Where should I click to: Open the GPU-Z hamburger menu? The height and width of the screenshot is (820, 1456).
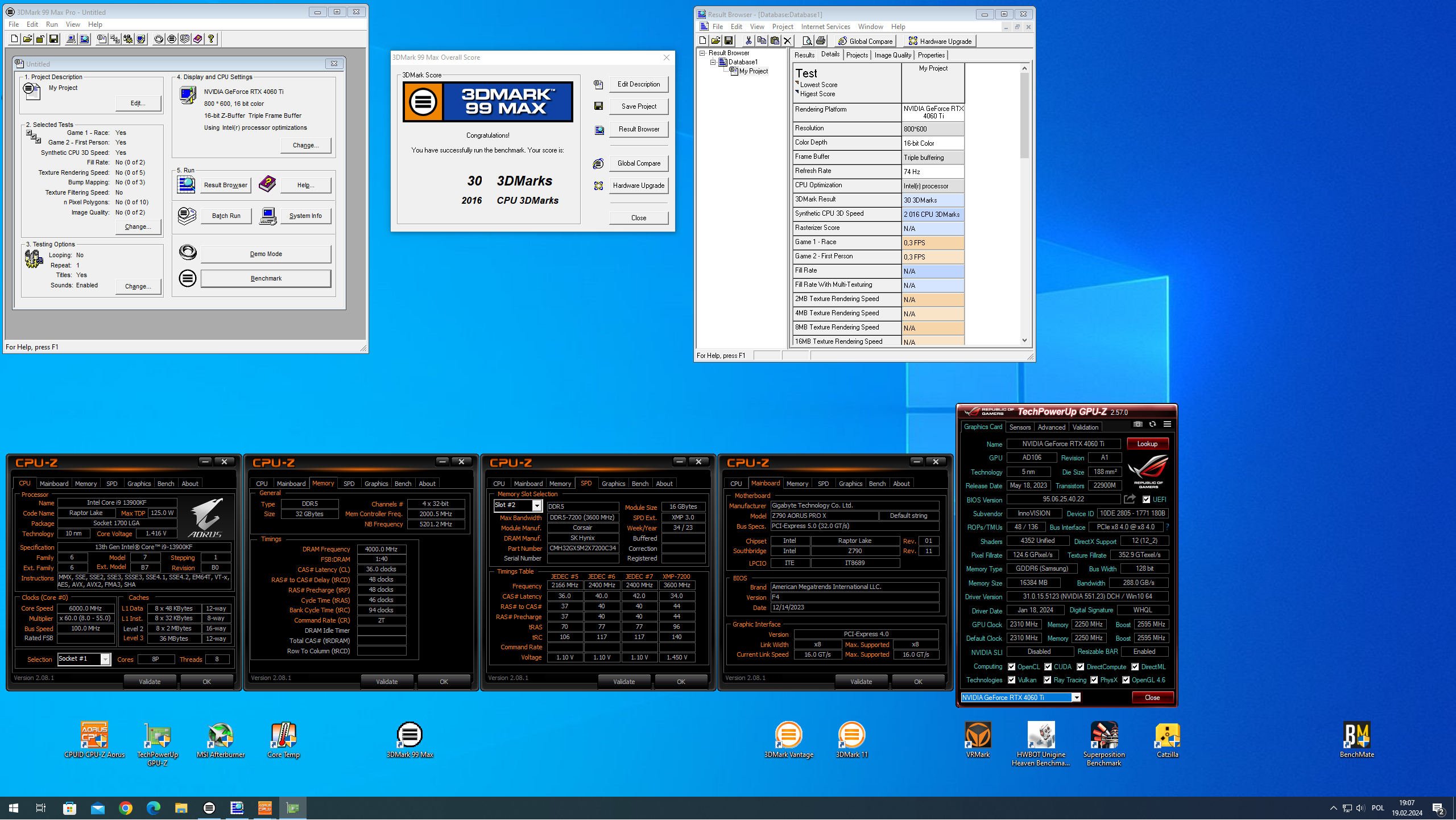(x=1167, y=425)
